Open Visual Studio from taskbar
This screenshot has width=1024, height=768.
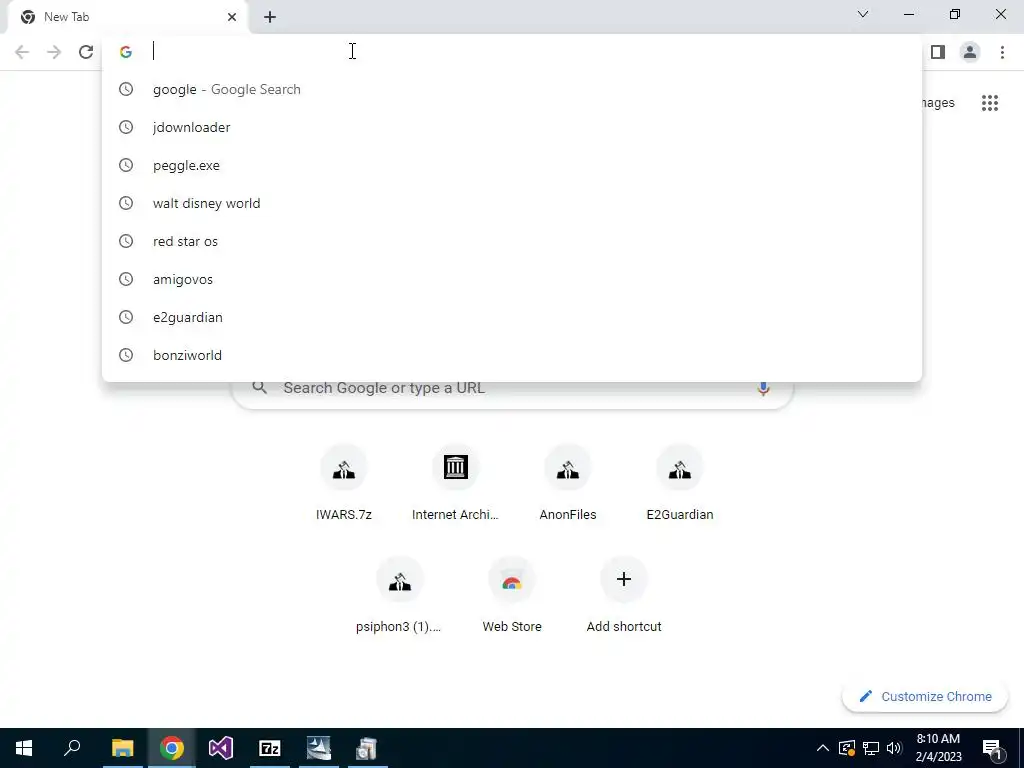coord(220,748)
